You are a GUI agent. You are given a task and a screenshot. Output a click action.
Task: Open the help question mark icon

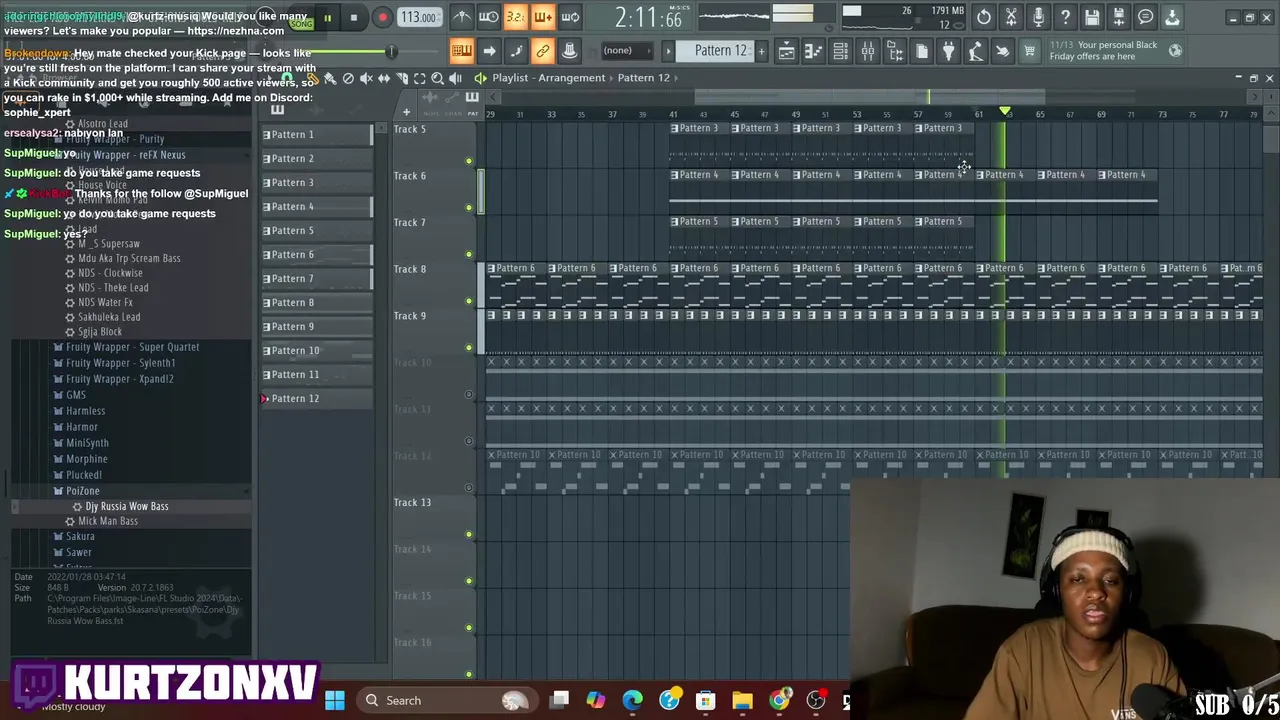(x=1065, y=17)
